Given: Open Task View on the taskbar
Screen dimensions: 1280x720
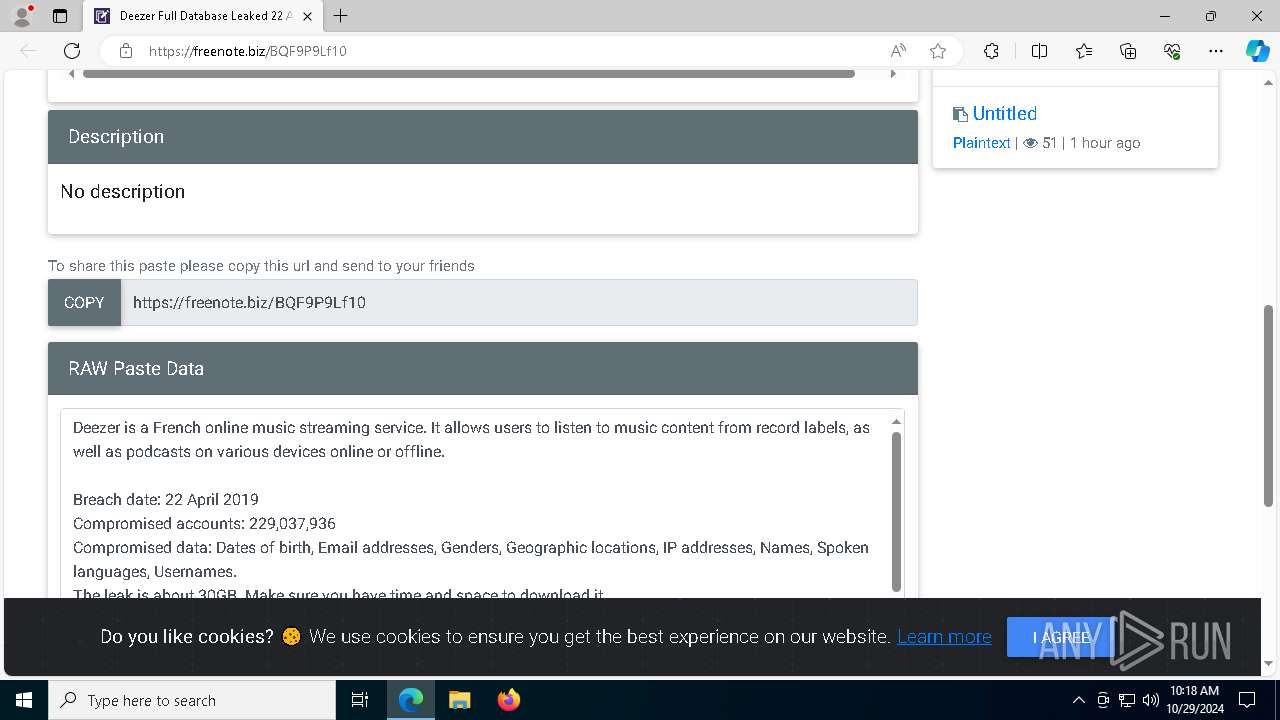Looking at the screenshot, I should click(x=360, y=700).
